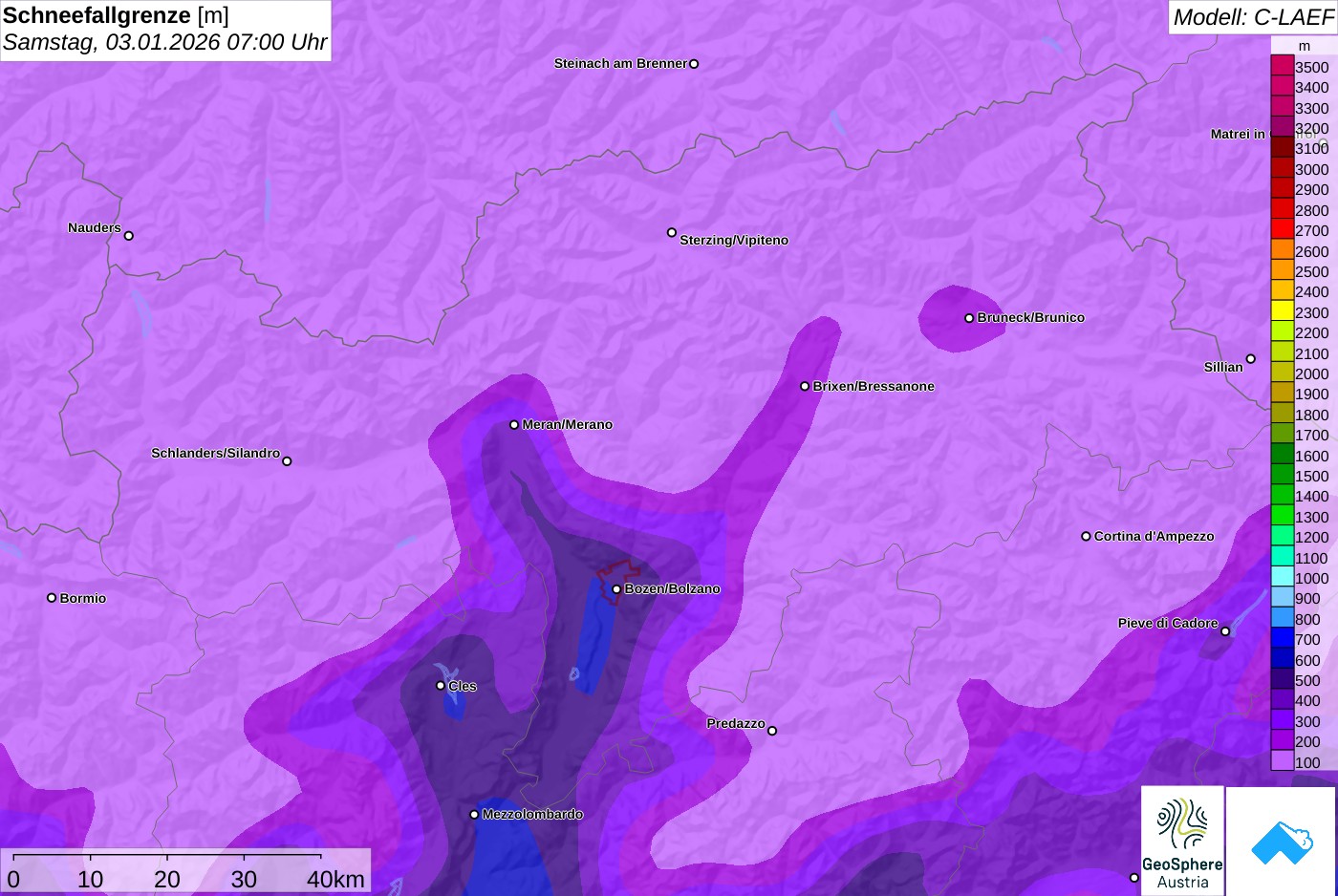Click the Mezzolombardo city marker
The image size is (1338, 896).
[474, 815]
